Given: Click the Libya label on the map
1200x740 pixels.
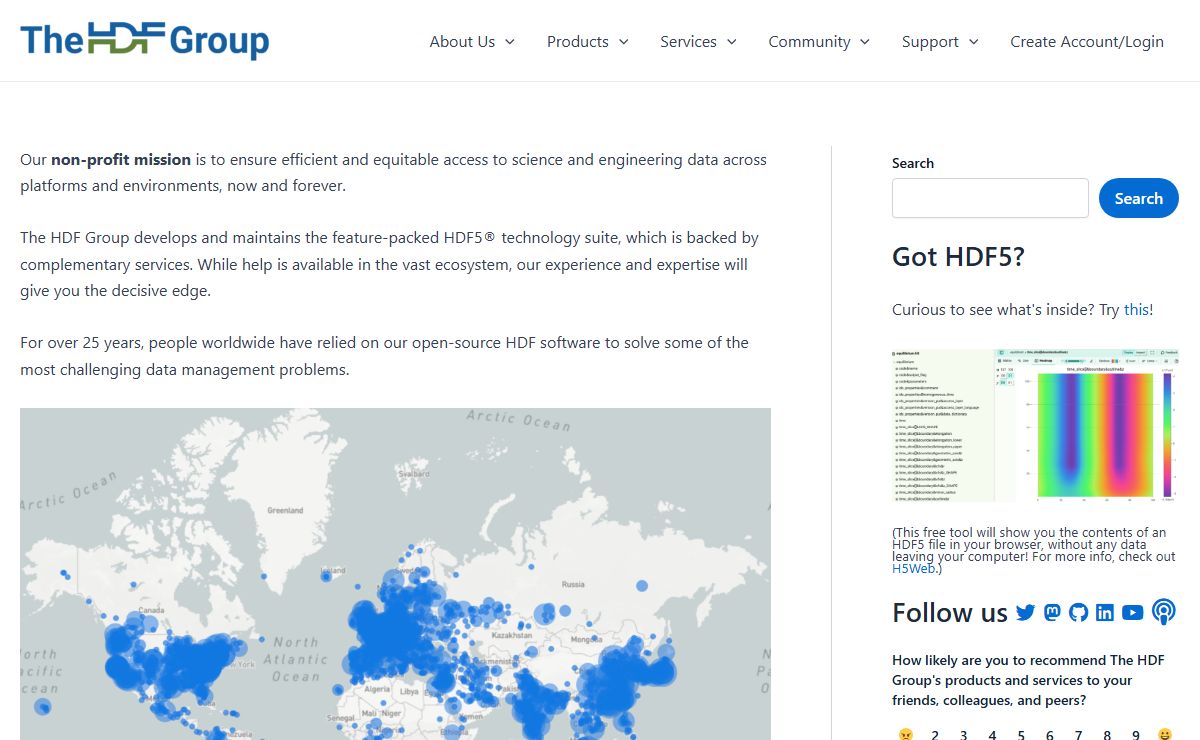Looking at the screenshot, I should click(409, 690).
